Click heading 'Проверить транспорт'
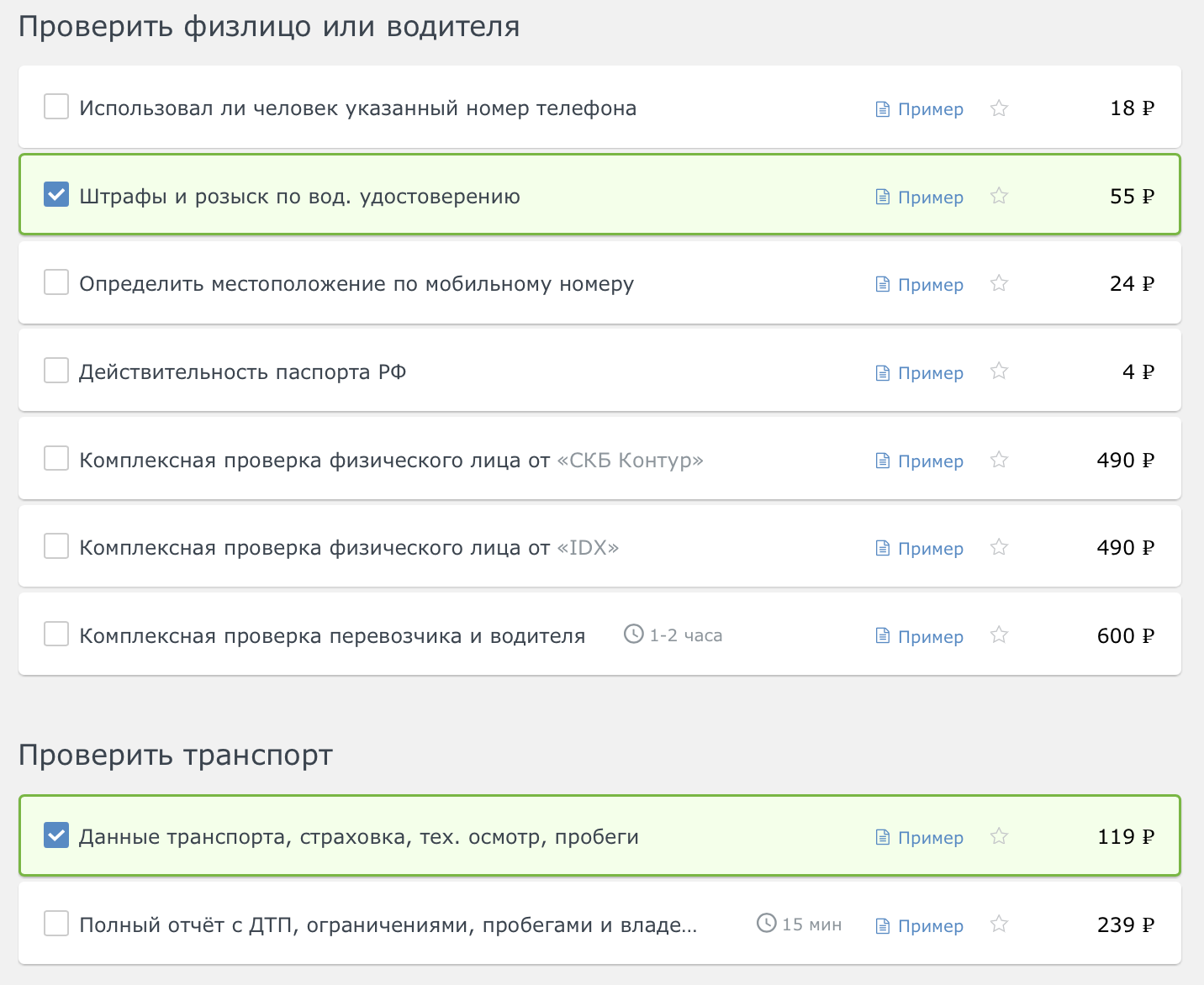1204x985 pixels. tap(176, 756)
